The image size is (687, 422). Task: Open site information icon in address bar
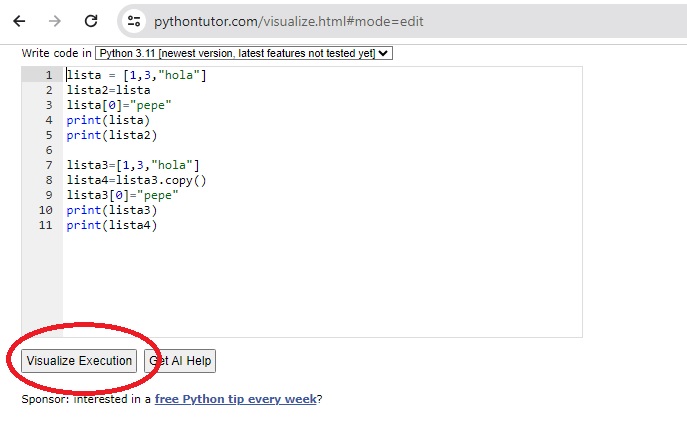134,21
